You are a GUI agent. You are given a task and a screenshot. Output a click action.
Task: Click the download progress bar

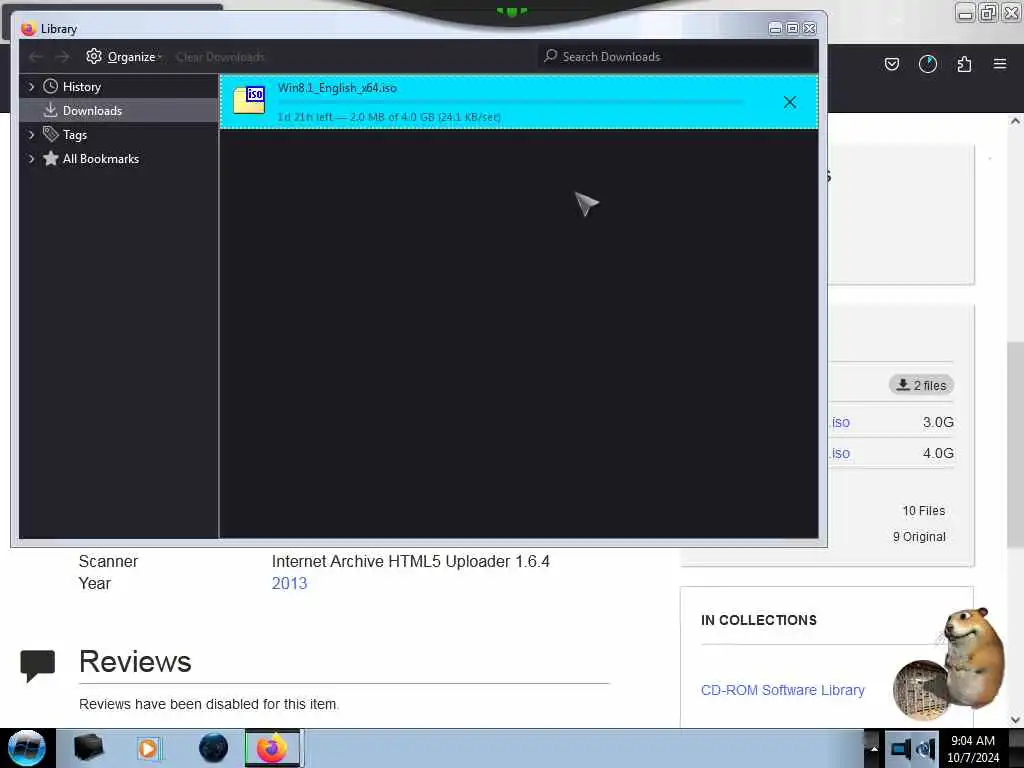click(x=510, y=103)
